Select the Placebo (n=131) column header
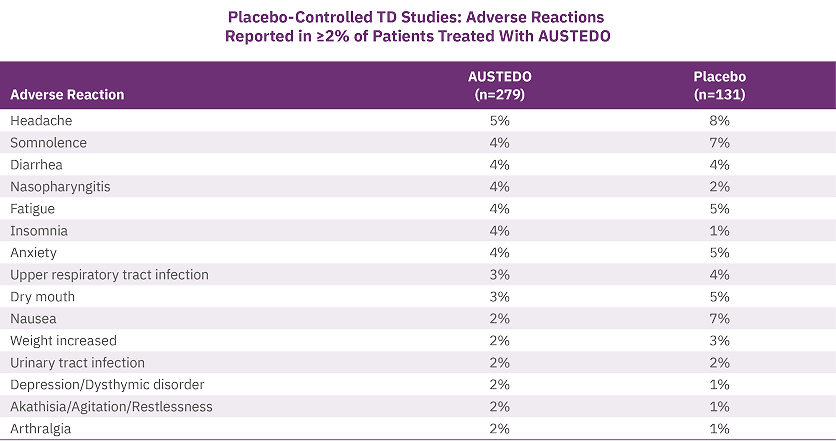This screenshot has height=441, width=836. click(x=719, y=85)
